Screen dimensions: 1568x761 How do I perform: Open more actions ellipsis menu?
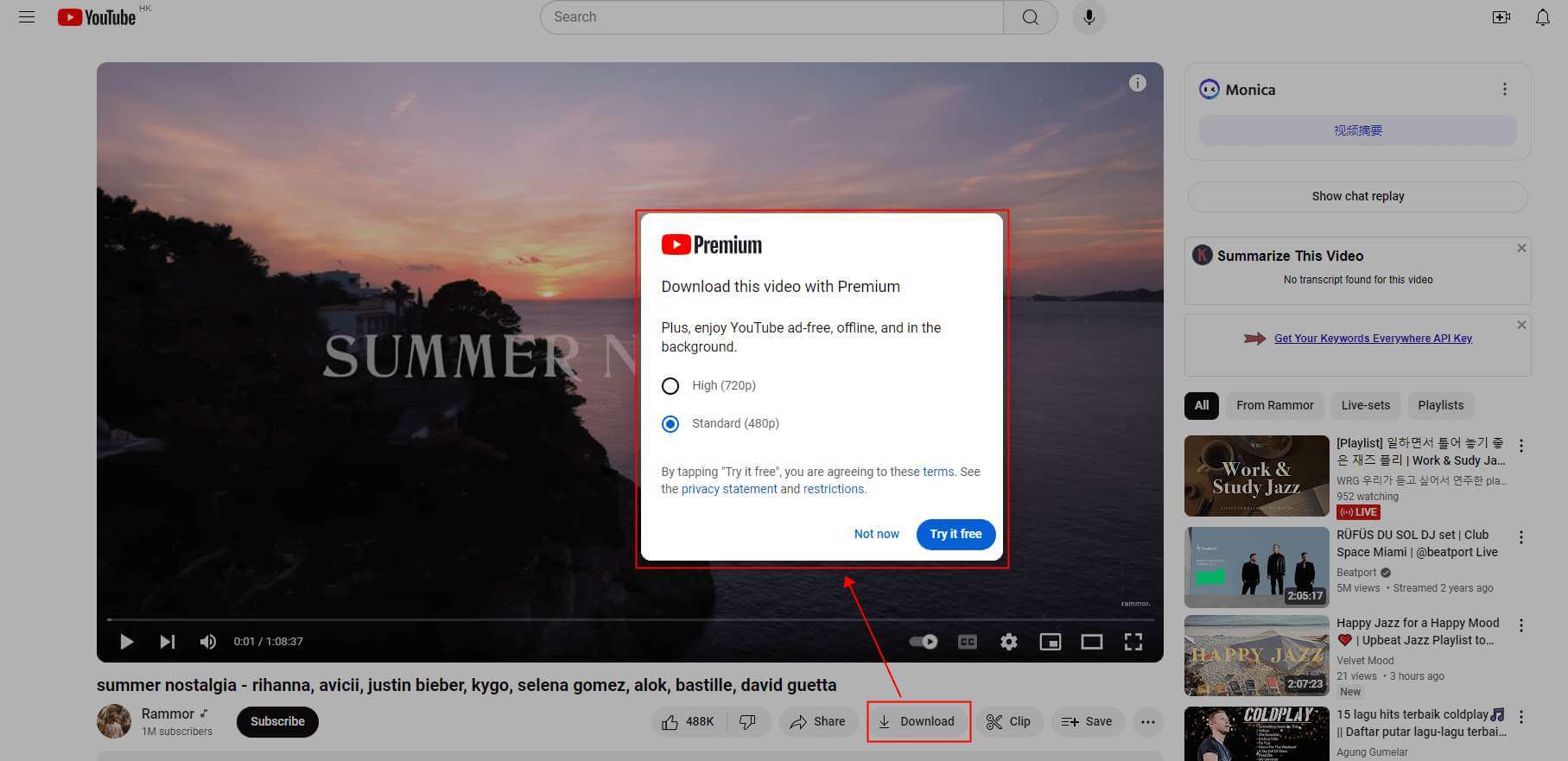click(x=1147, y=722)
